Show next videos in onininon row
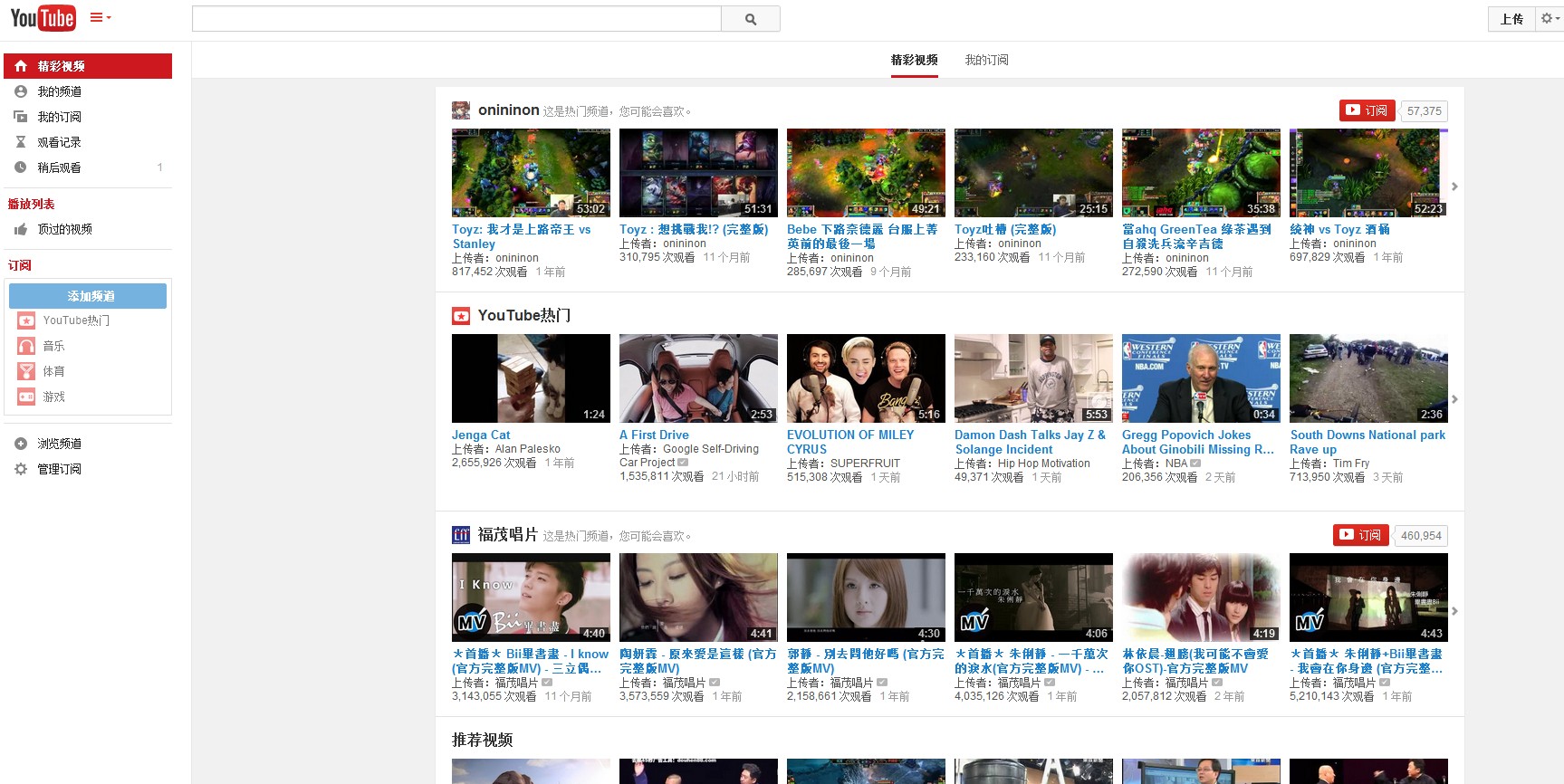 tap(1454, 186)
